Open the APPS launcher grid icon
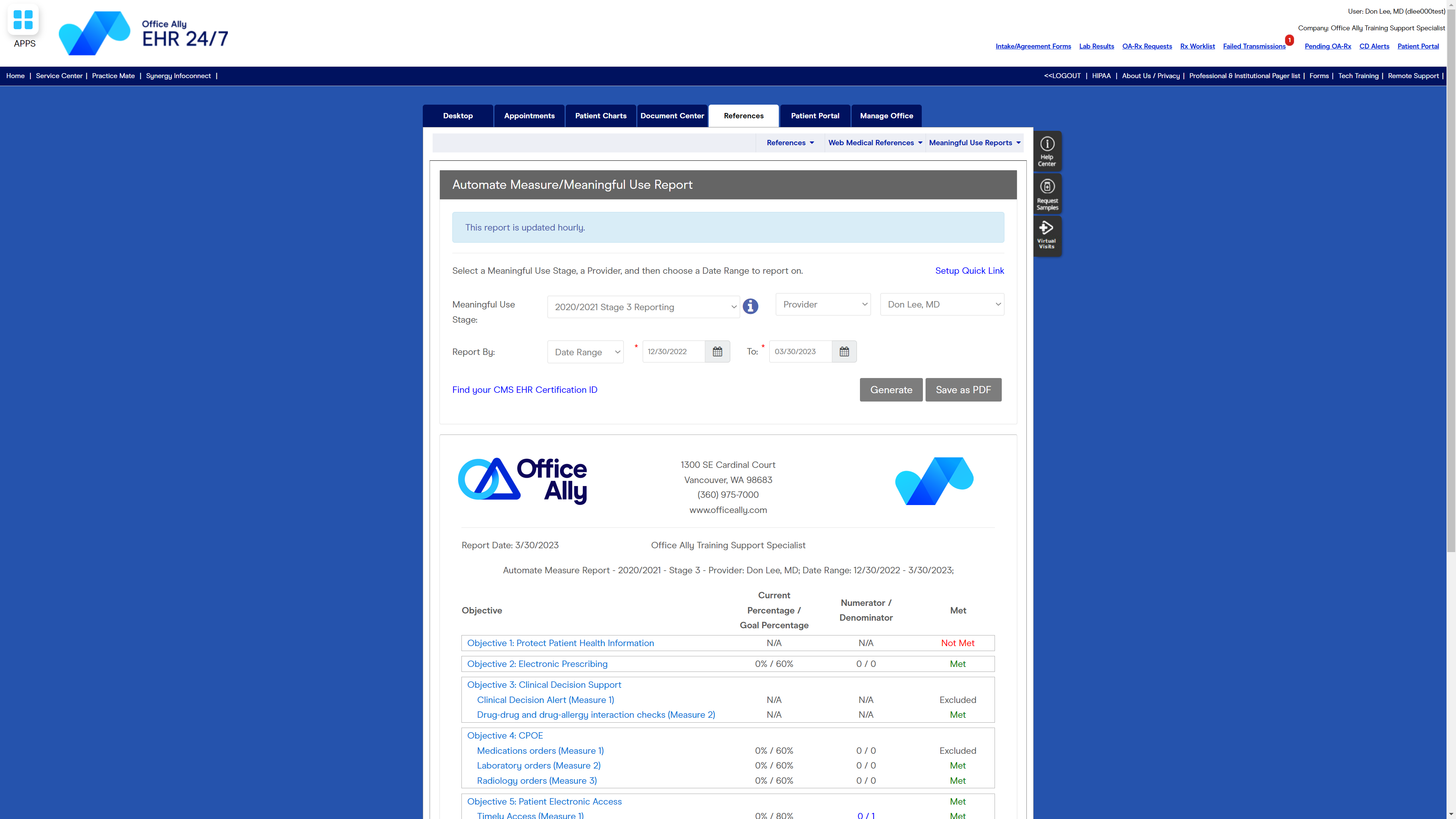Image resolution: width=1456 pixels, height=819 pixels. [23, 19]
